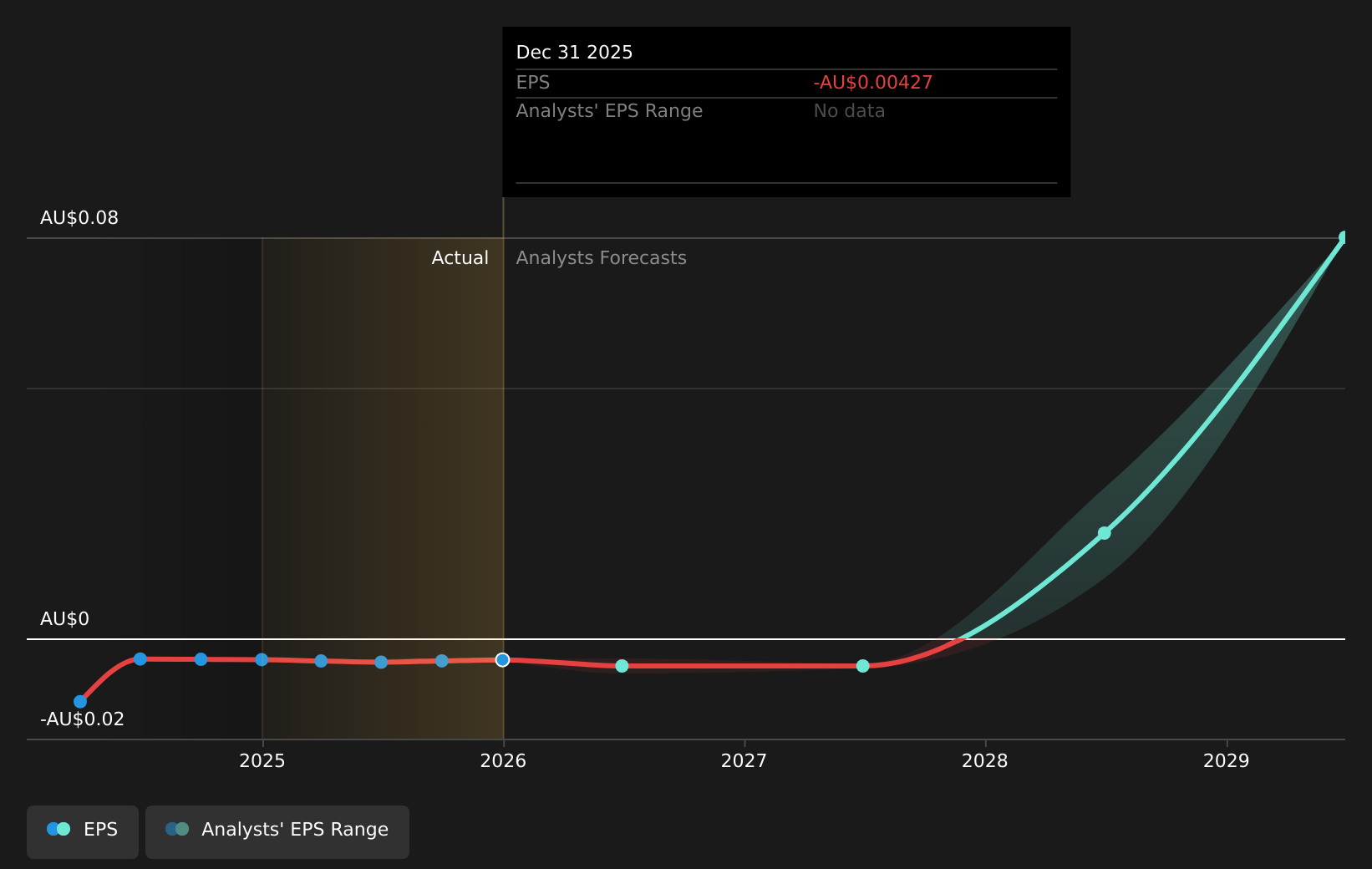Viewport: 1372px width, 869px height.
Task: Click the Analysts' EPS Range tooltip row label
Action: click(x=609, y=111)
